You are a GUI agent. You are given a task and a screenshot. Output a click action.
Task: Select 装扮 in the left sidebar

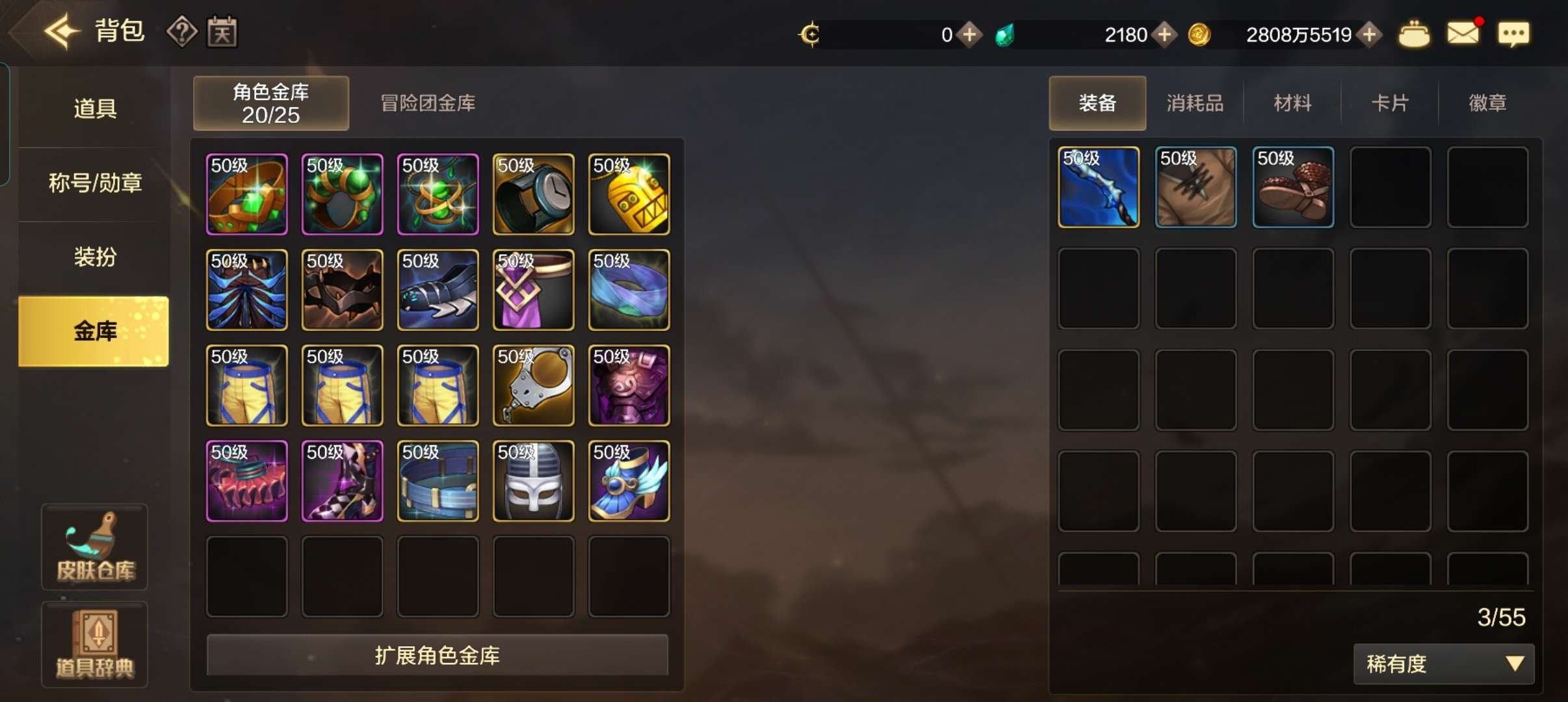click(x=95, y=257)
